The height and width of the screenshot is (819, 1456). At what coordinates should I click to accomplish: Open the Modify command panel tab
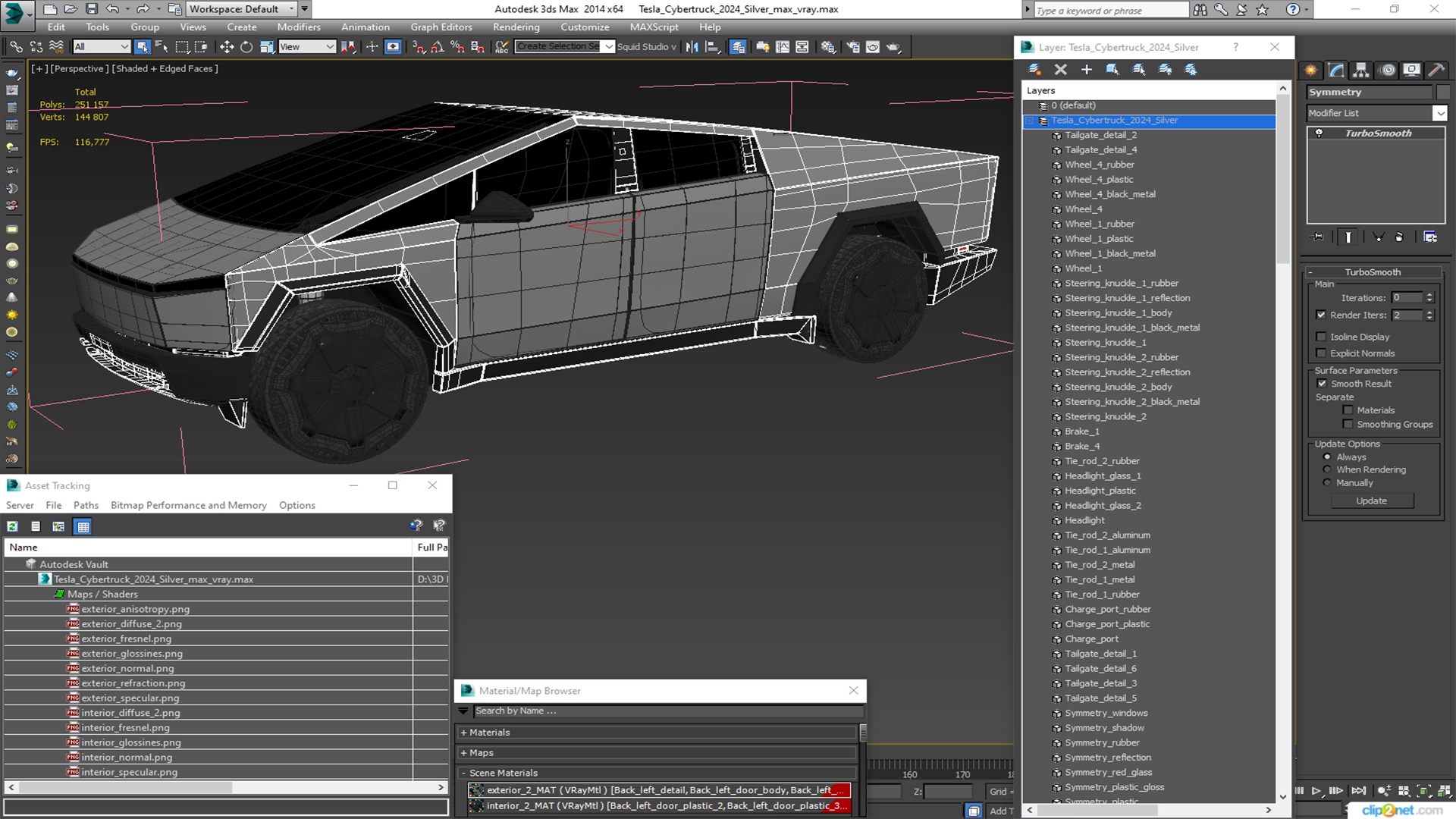coord(1336,71)
